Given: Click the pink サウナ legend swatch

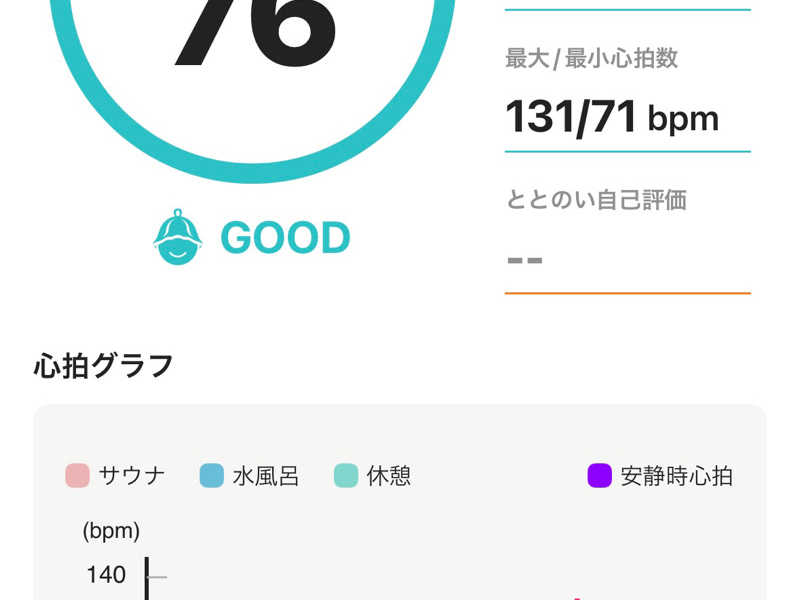Looking at the screenshot, I should (77, 475).
